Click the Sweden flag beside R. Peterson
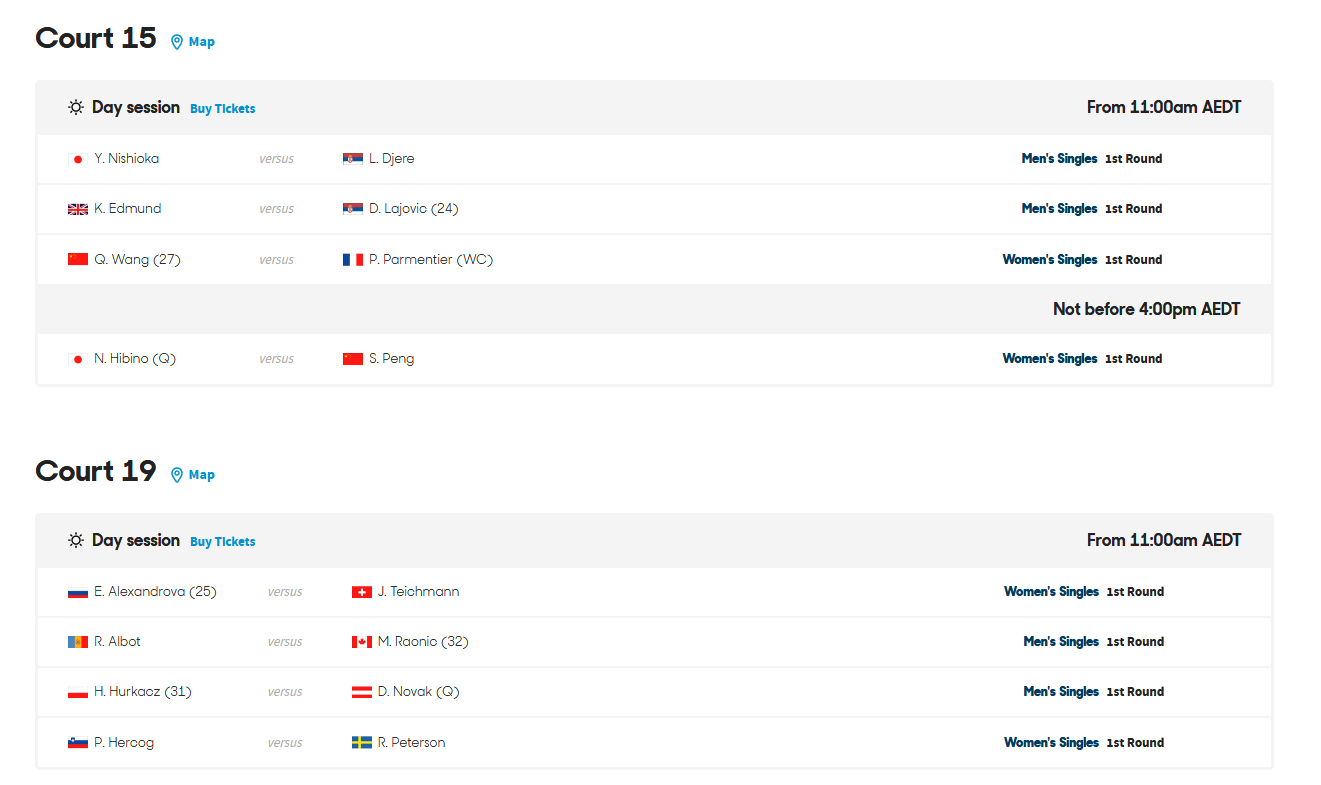This screenshot has height=785, width=1321. tap(362, 743)
